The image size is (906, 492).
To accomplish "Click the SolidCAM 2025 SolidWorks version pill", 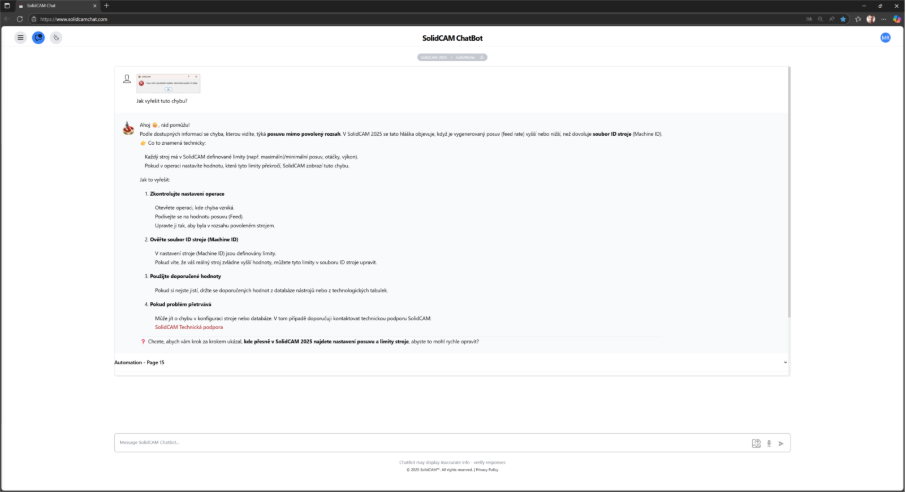I will pyautogui.click(x=452, y=57).
